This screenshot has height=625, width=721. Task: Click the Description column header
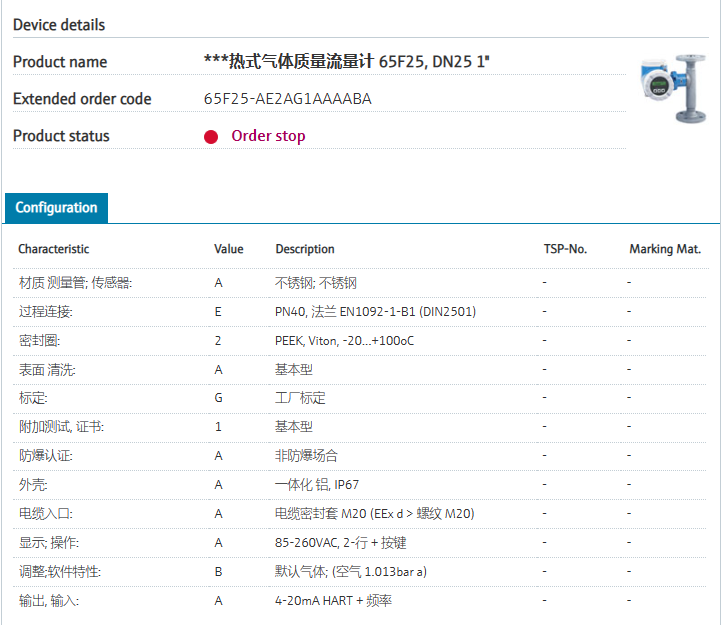[305, 249]
